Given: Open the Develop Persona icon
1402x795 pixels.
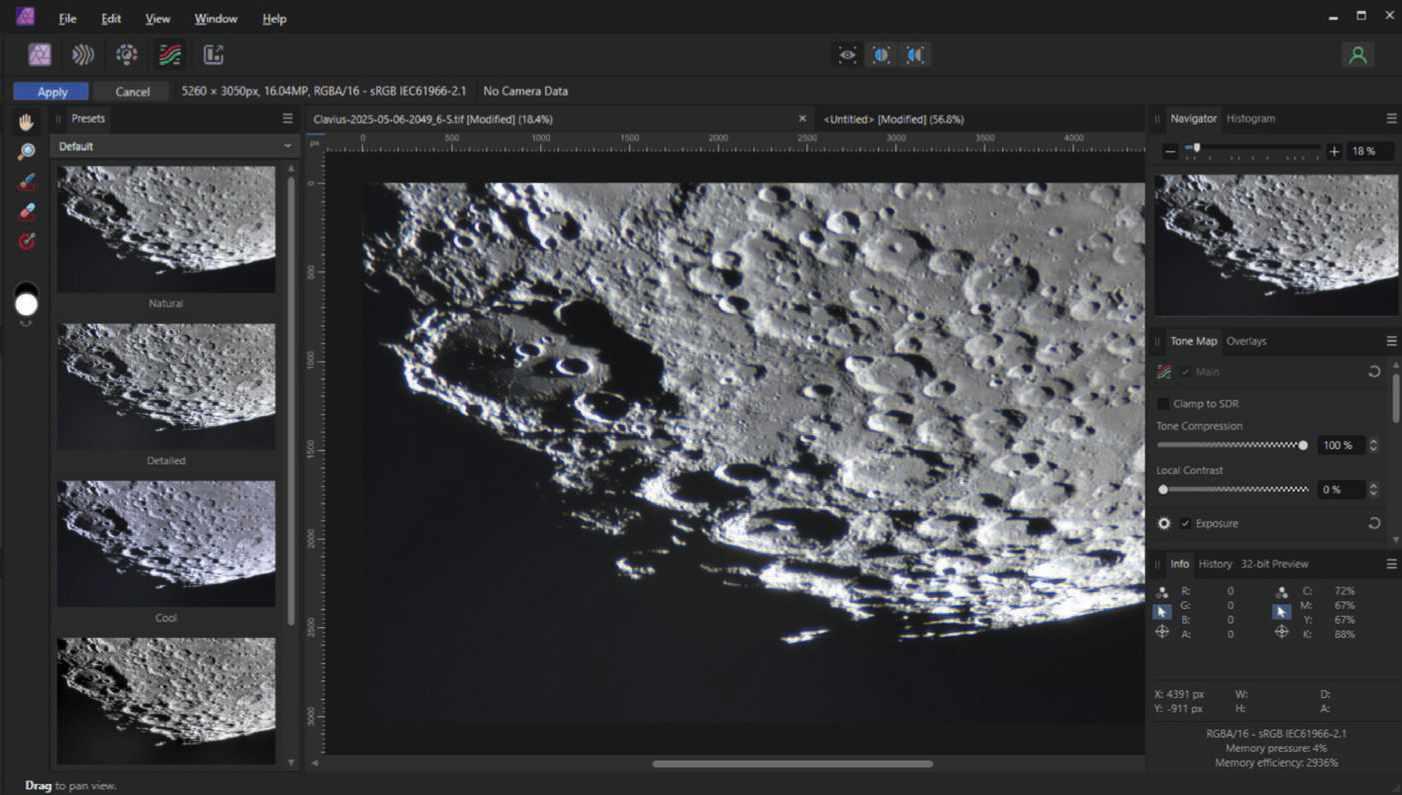Looking at the screenshot, I should point(126,55).
